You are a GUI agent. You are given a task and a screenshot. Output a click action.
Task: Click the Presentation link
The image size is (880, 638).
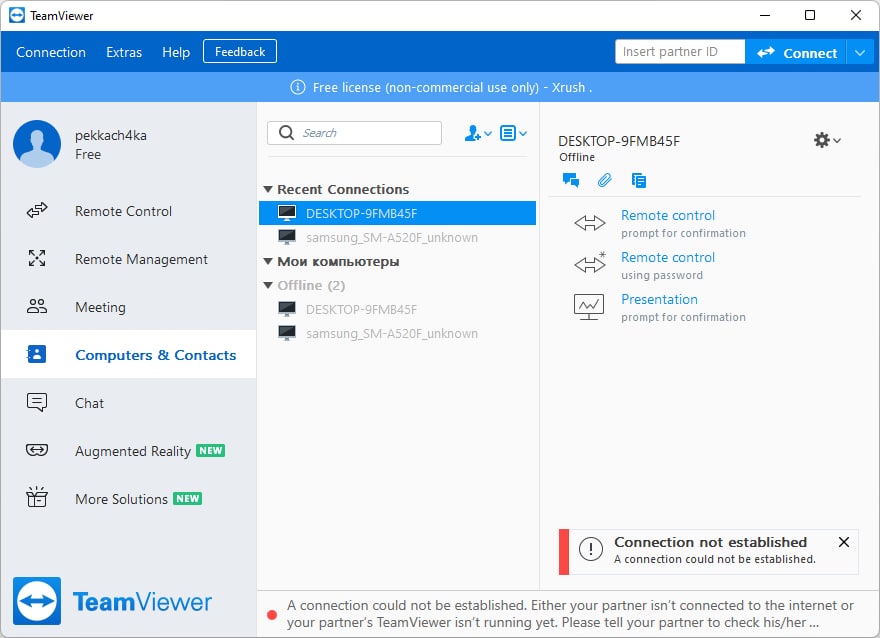click(659, 299)
